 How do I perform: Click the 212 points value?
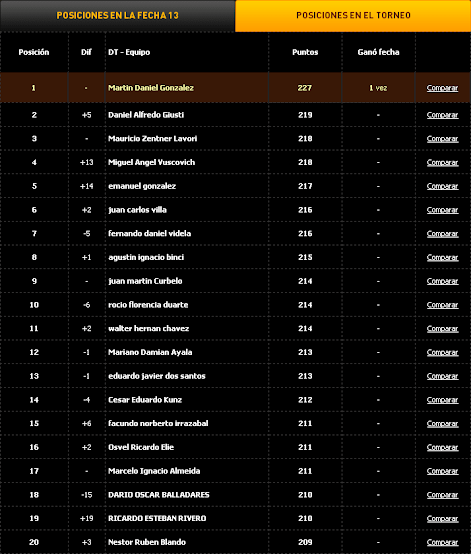coord(305,400)
